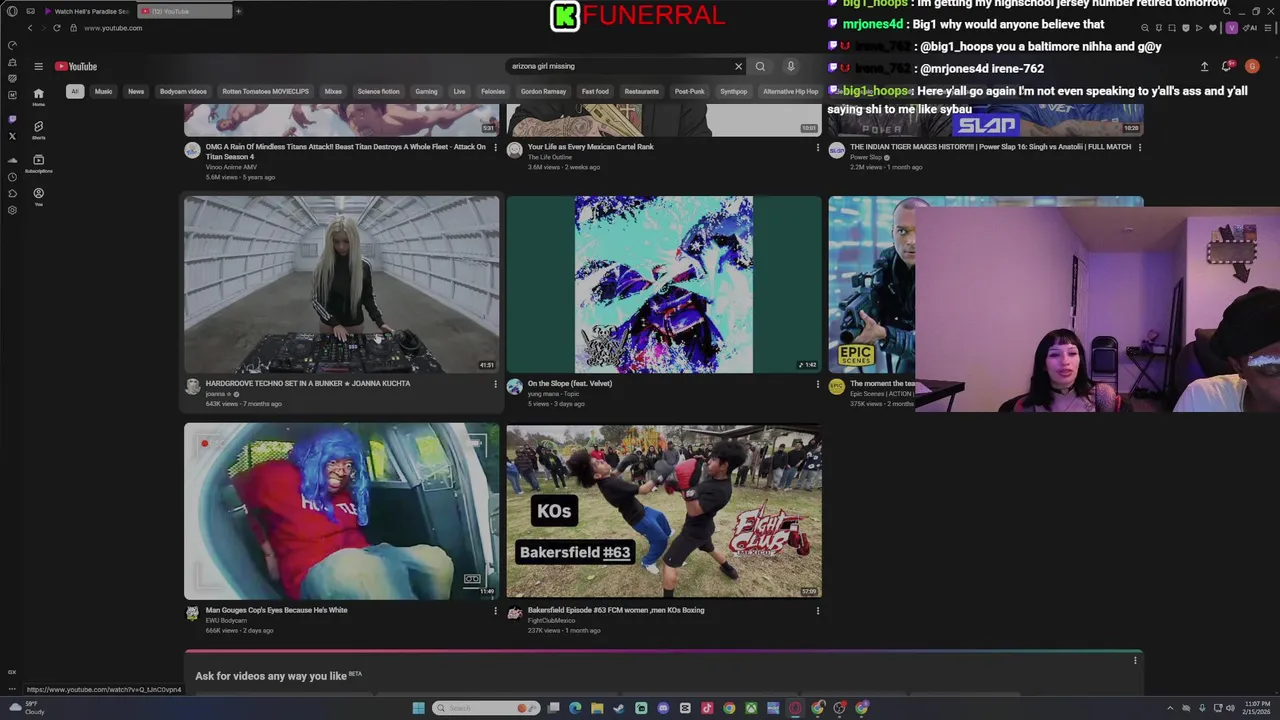The width and height of the screenshot is (1280, 720).
Task: Open the more options for the Hardgroove Techno video
Action: [x=495, y=384]
